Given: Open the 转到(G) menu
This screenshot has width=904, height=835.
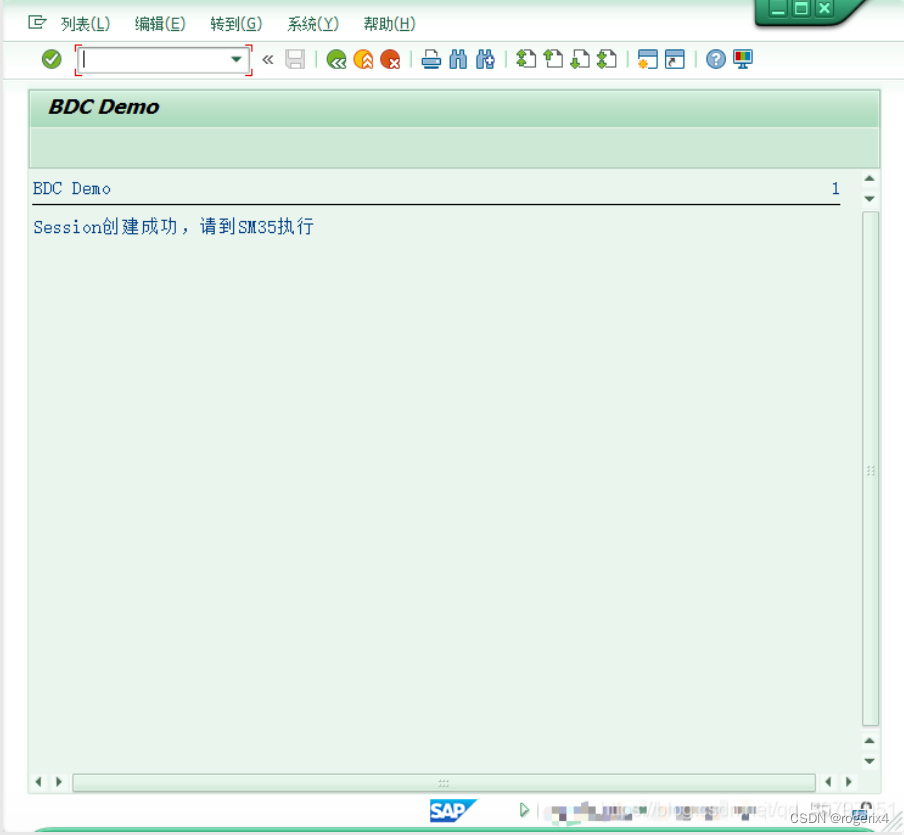Looking at the screenshot, I should pos(236,24).
